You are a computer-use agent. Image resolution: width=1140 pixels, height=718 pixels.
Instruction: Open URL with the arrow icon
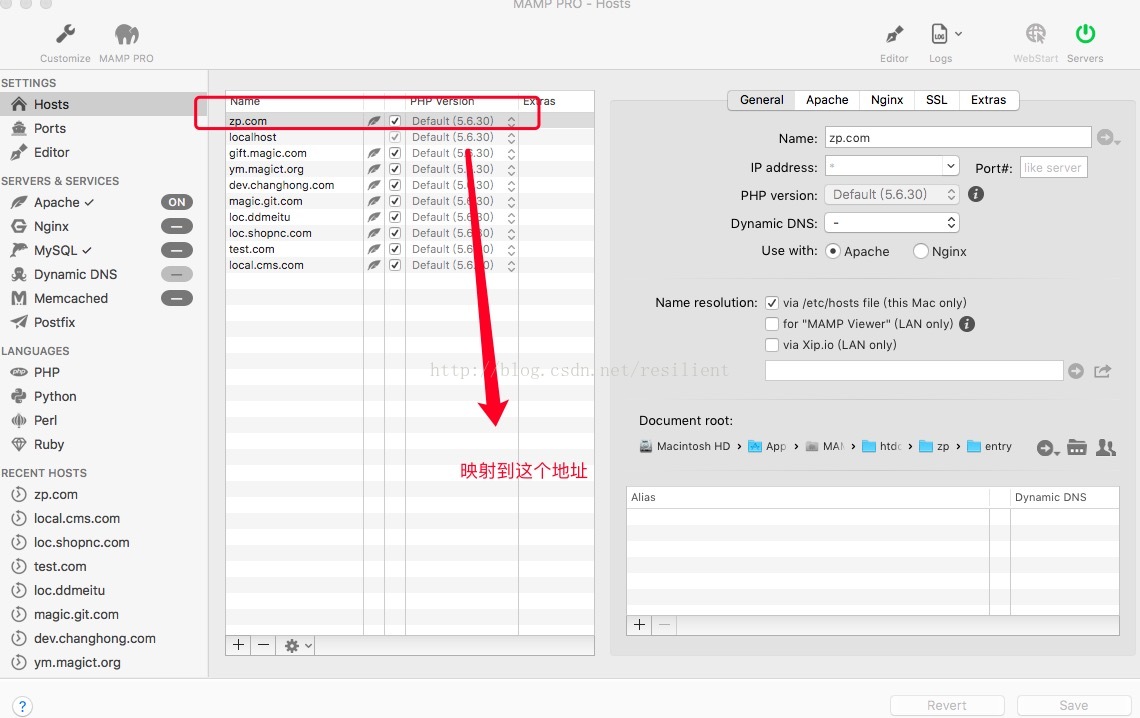pyautogui.click(x=1075, y=371)
